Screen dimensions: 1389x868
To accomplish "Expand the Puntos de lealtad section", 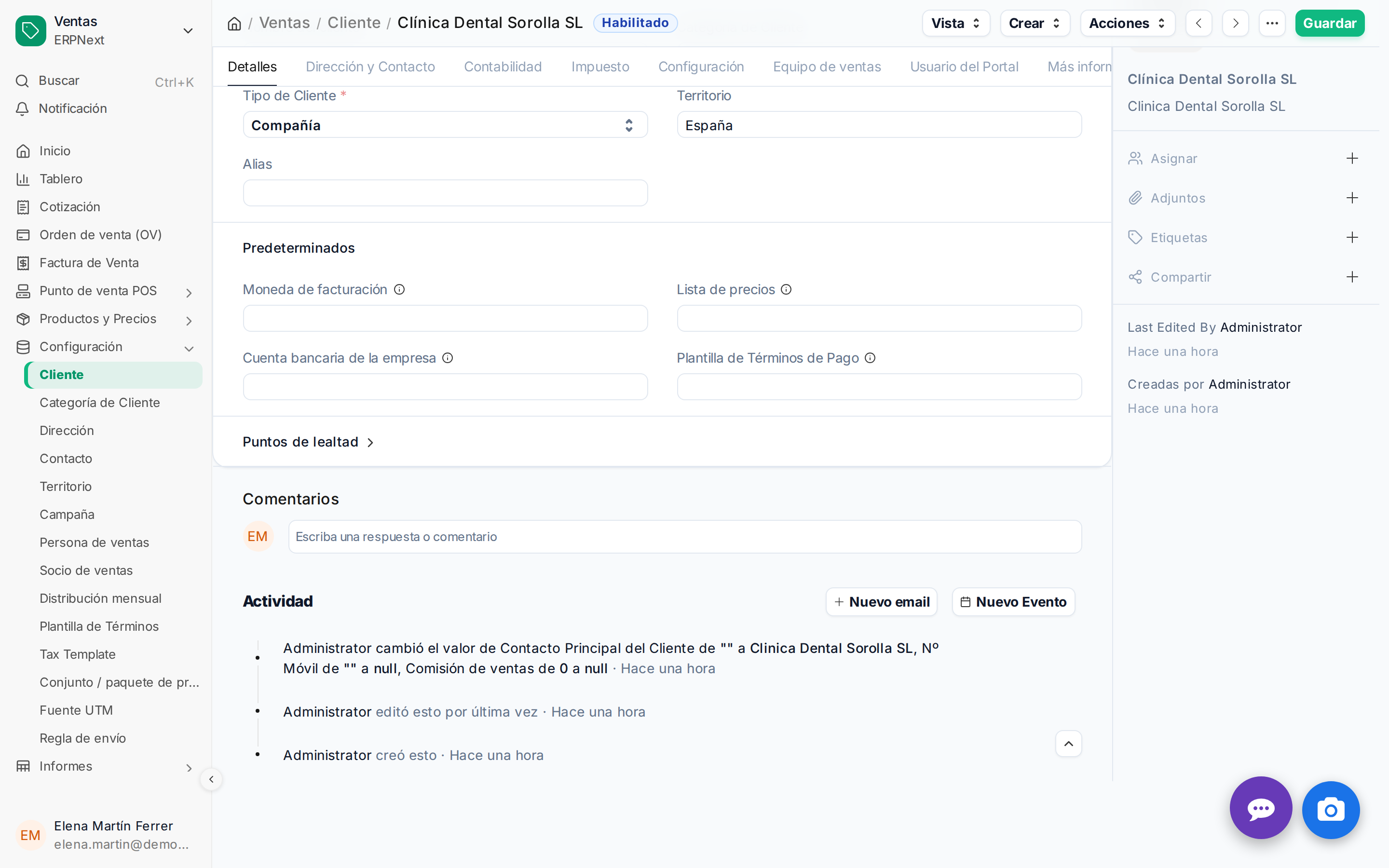I will [x=308, y=442].
